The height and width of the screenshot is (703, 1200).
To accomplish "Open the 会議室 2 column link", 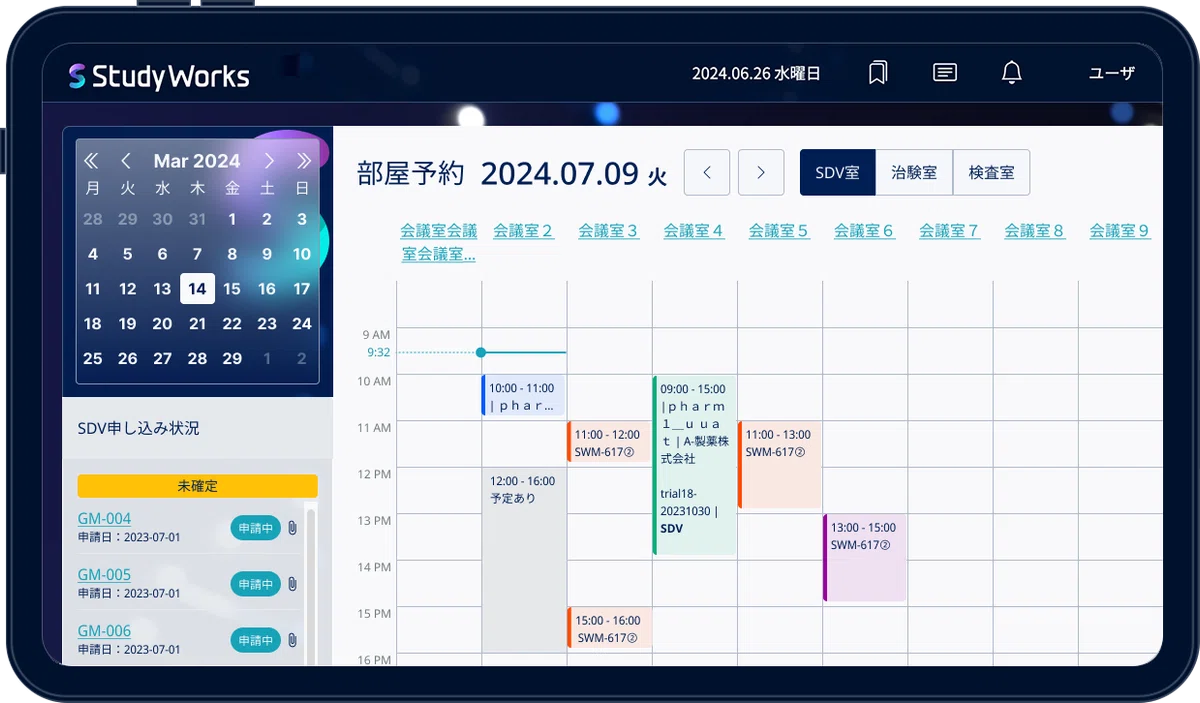I will coord(523,231).
